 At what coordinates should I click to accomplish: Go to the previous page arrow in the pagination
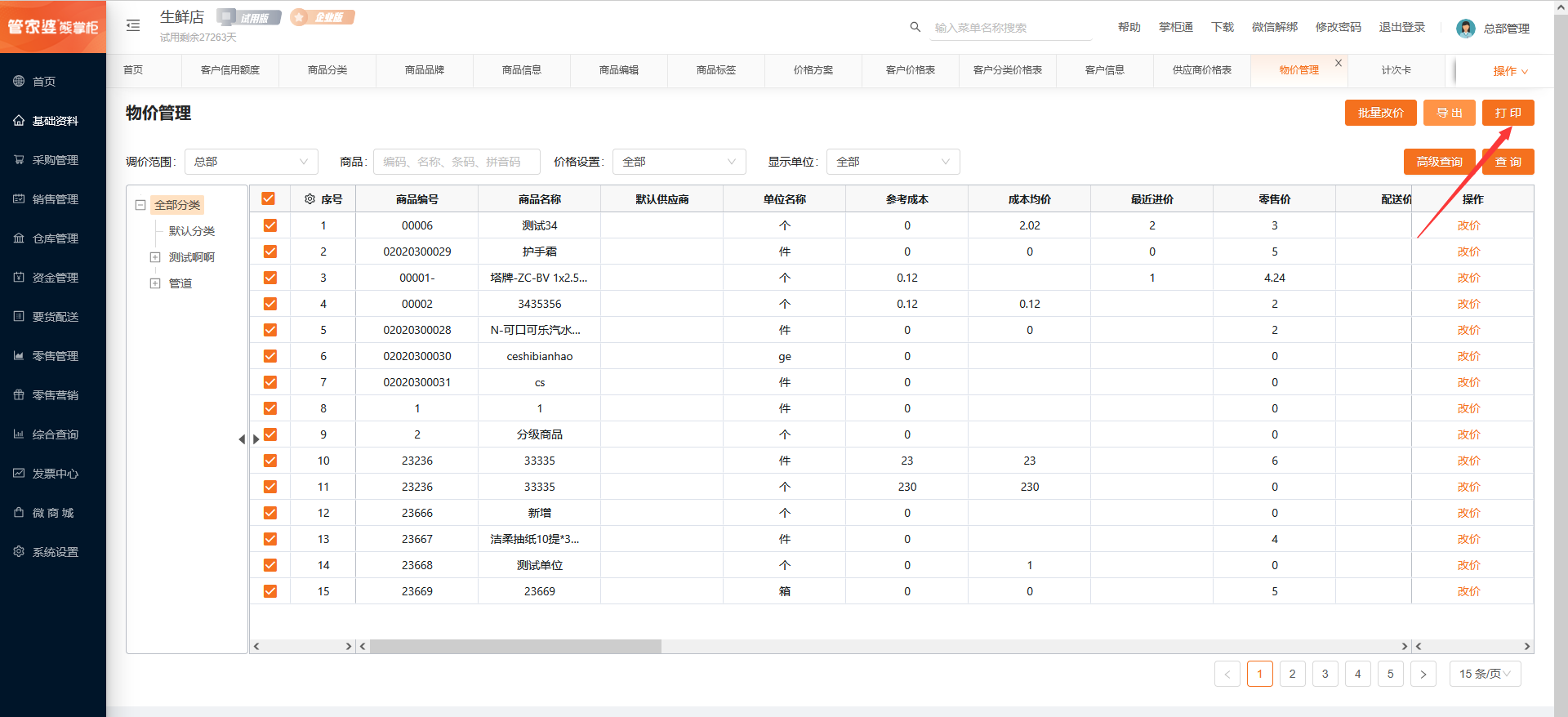[1227, 674]
